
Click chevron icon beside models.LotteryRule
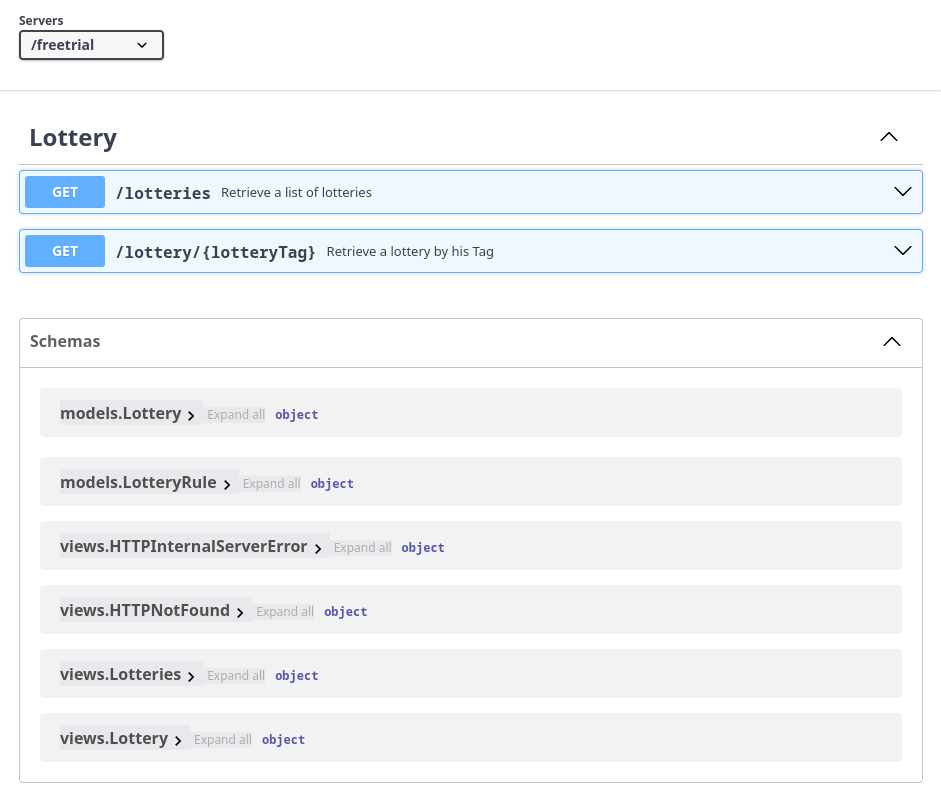(x=227, y=484)
